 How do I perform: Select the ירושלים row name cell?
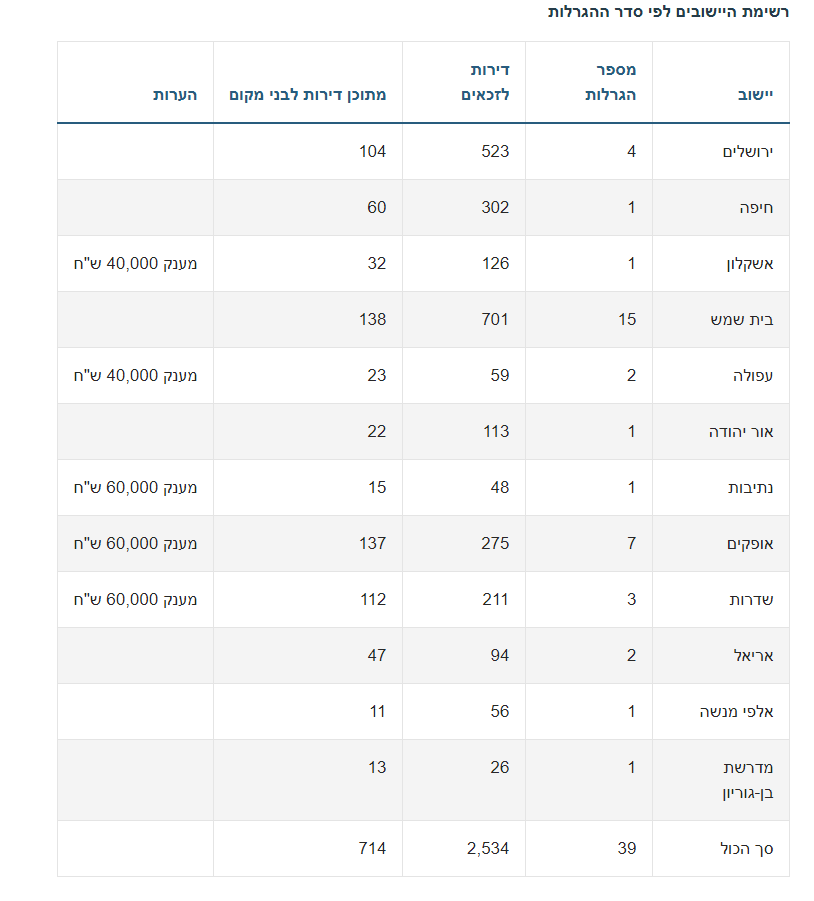pyautogui.click(x=749, y=152)
